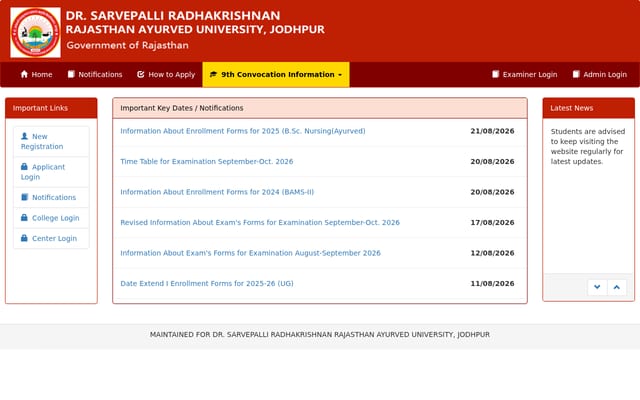Click the date 21/08/2026
This screenshot has width=640, height=400.
pos(492,131)
